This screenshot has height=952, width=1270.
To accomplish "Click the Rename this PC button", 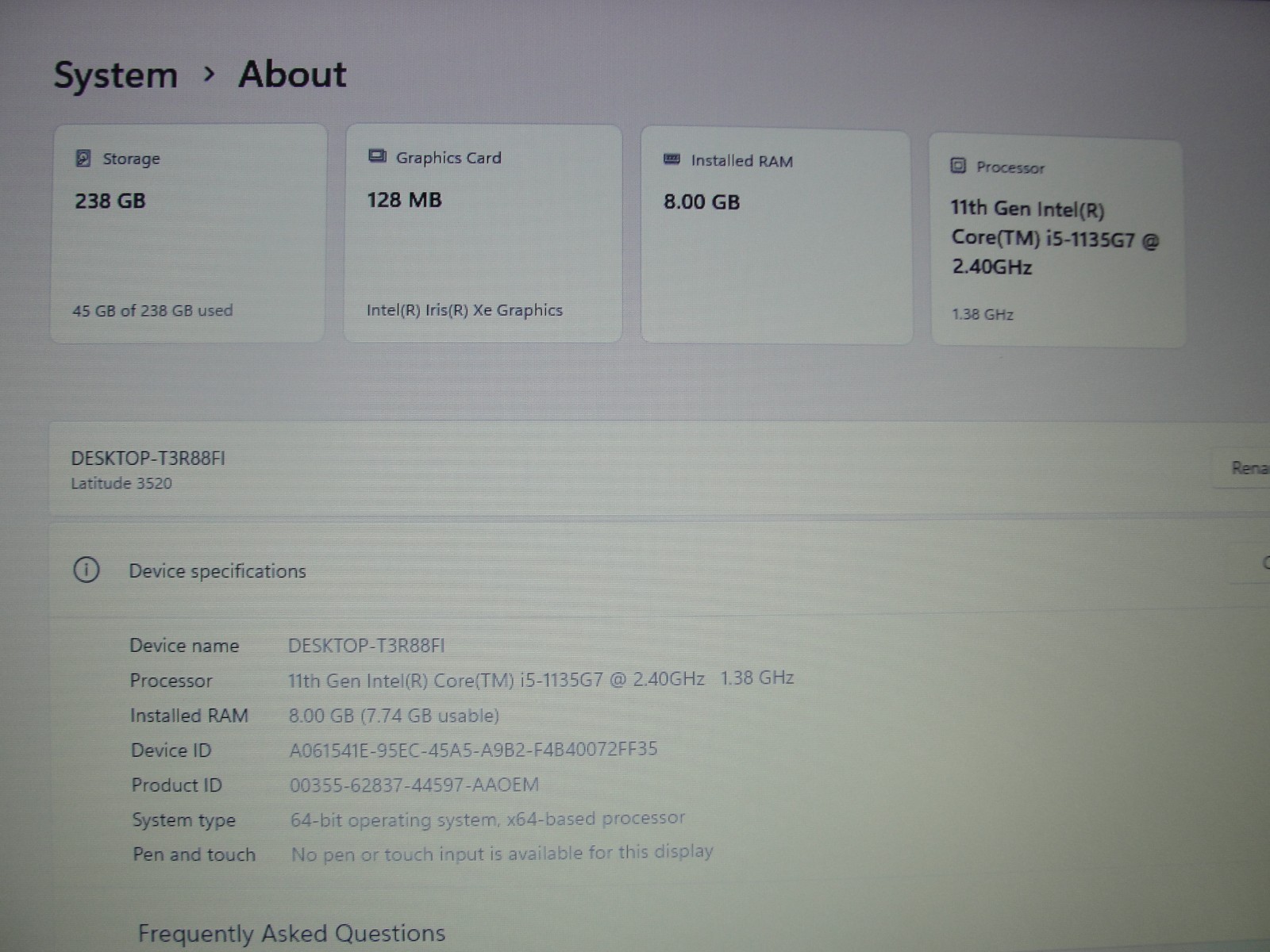I will click(x=1242, y=467).
